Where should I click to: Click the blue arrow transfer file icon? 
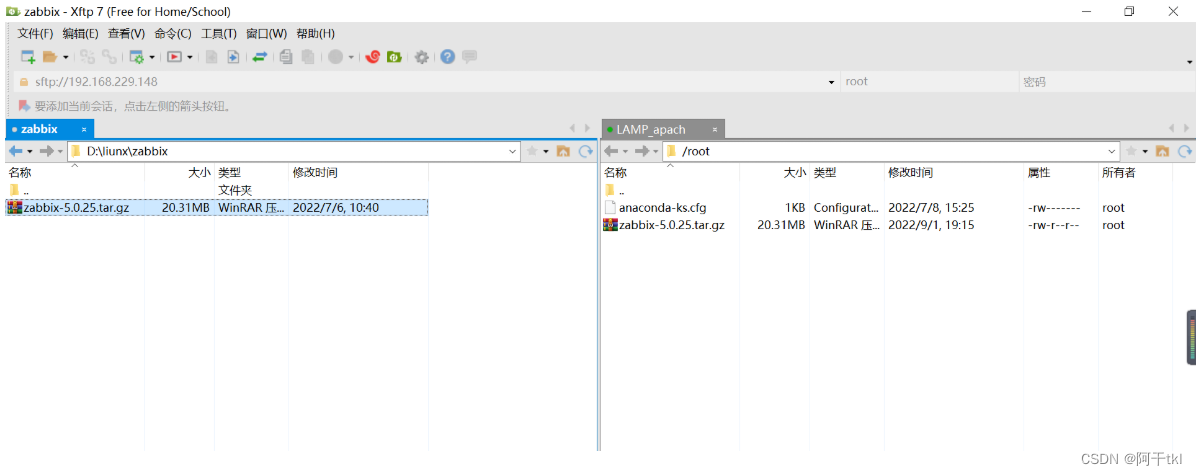click(x=234, y=57)
